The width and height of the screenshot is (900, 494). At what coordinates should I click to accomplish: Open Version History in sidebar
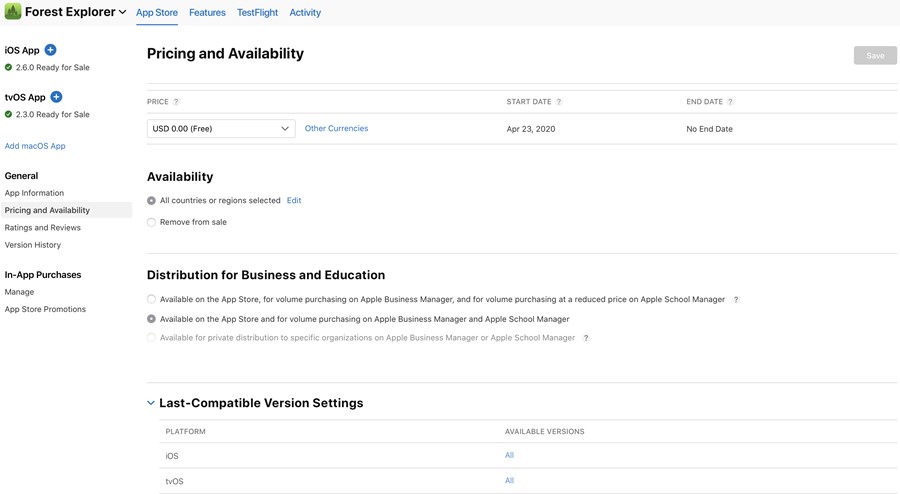[x=33, y=244]
